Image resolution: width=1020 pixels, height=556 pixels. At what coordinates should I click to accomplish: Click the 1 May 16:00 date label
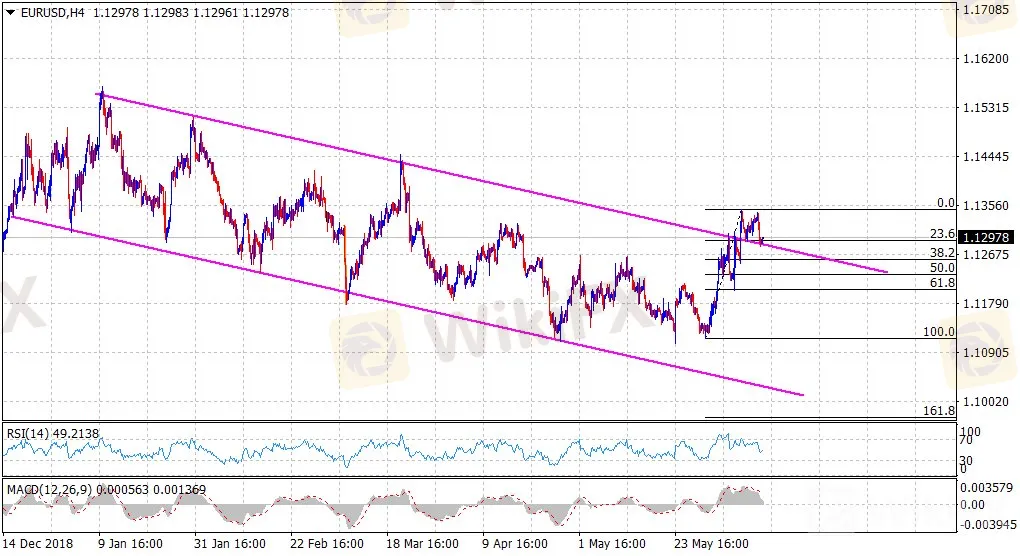[611, 544]
